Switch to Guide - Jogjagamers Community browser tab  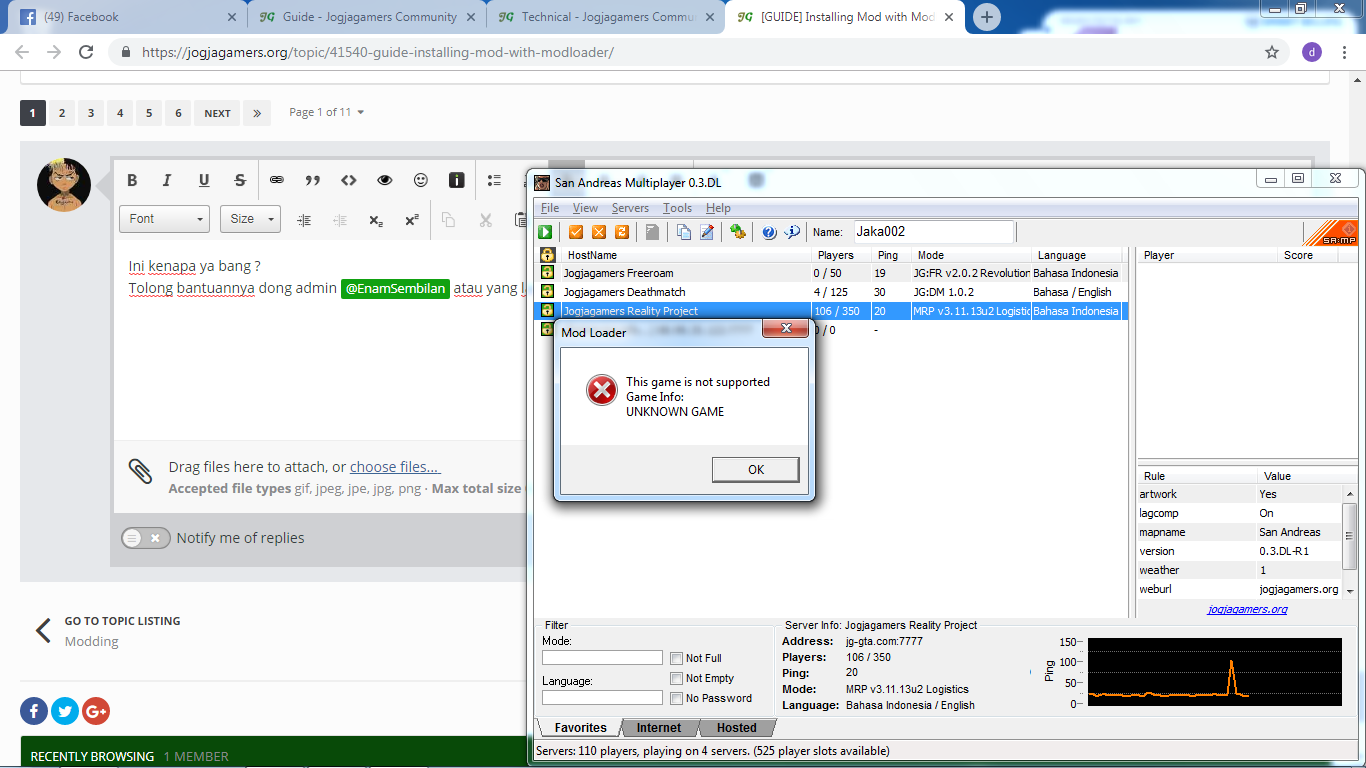[365, 17]
